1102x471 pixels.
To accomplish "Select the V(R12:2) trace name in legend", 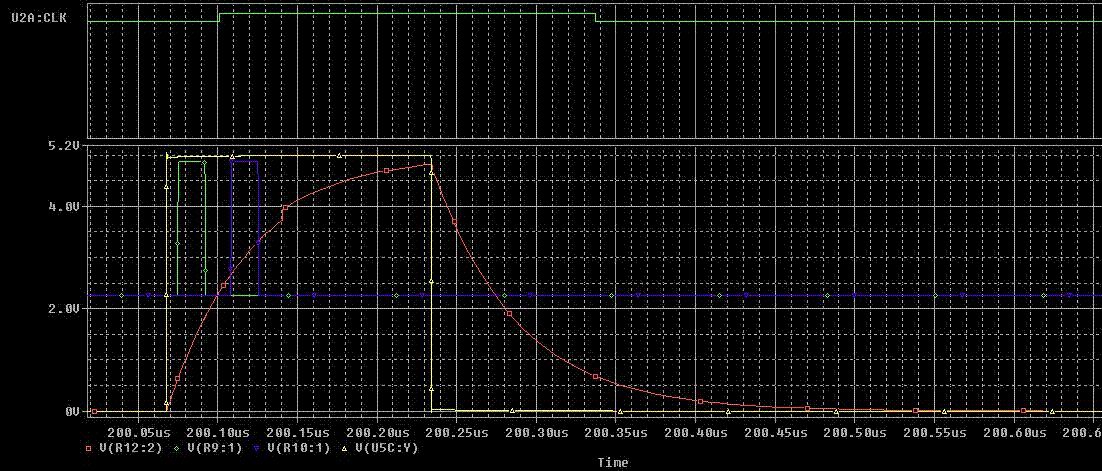I will tap(131, 447).
